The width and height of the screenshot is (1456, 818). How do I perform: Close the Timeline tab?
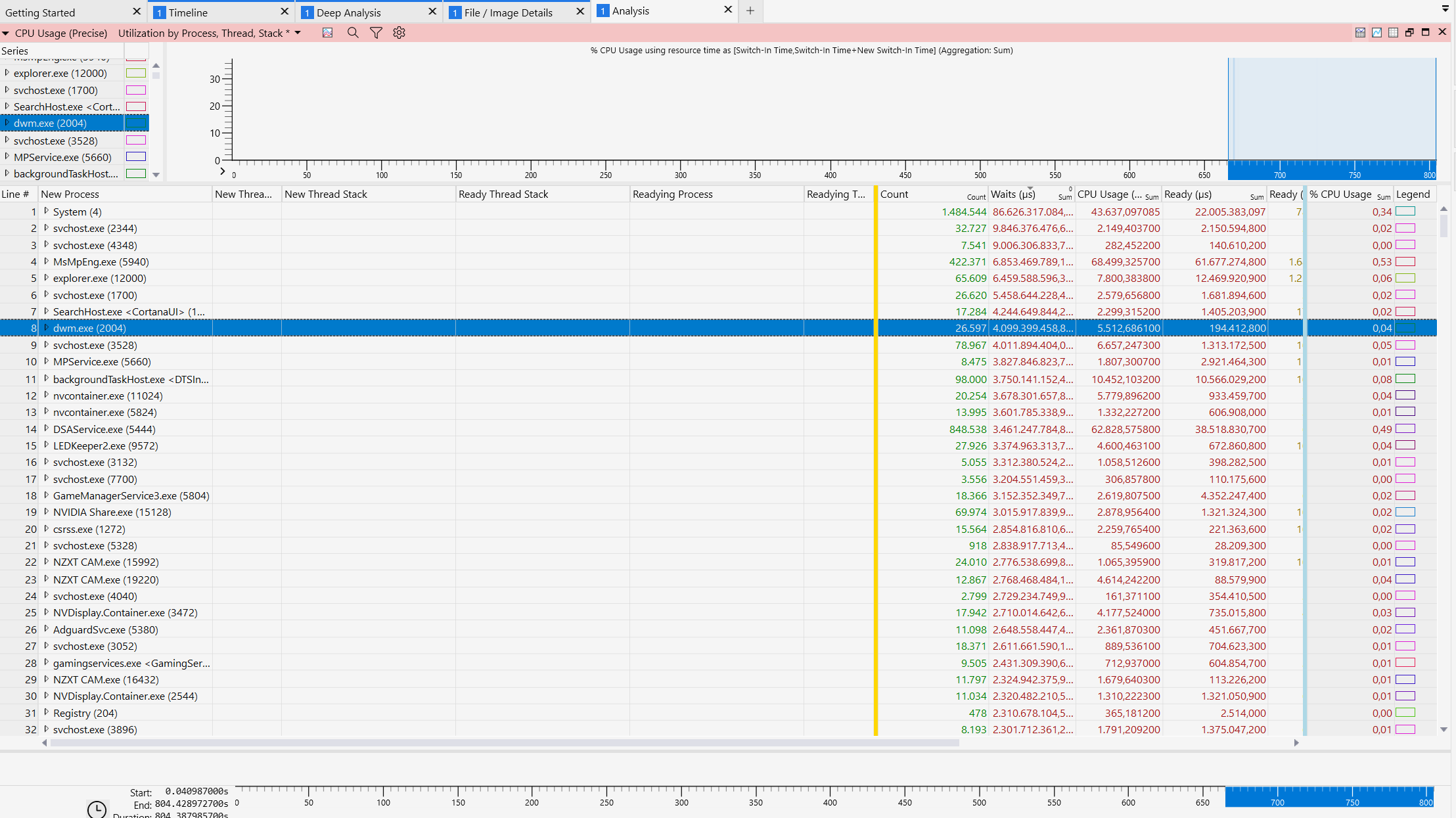[284, 12]
